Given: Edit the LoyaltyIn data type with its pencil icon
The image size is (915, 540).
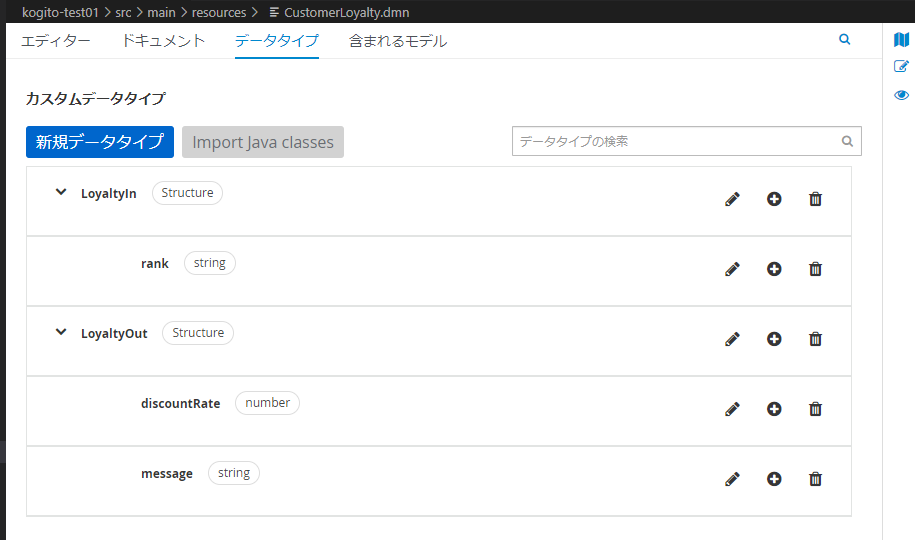Looking at the screenshot, I should 732,199.
